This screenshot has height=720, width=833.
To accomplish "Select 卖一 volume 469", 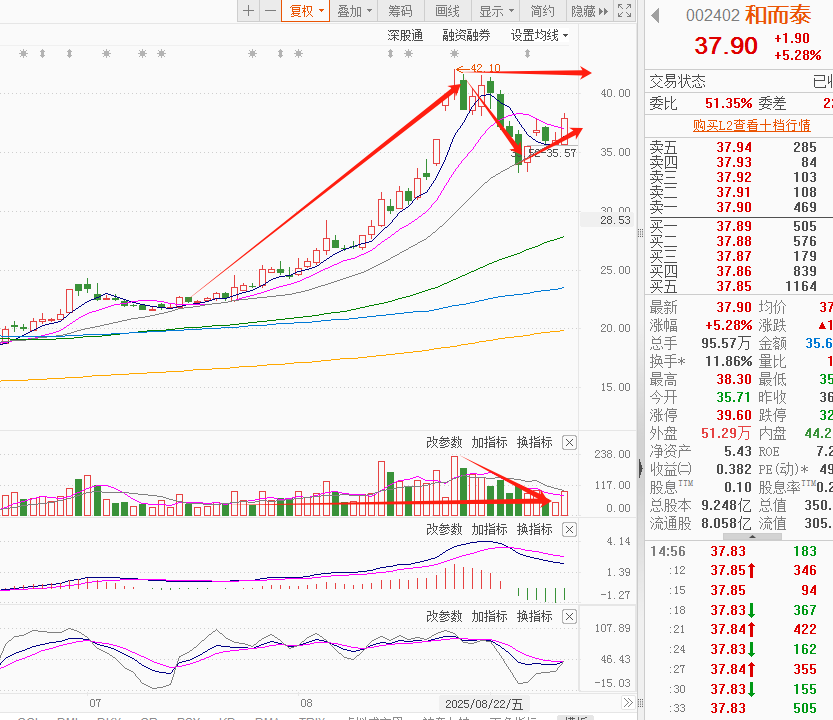I will (805, 207).
